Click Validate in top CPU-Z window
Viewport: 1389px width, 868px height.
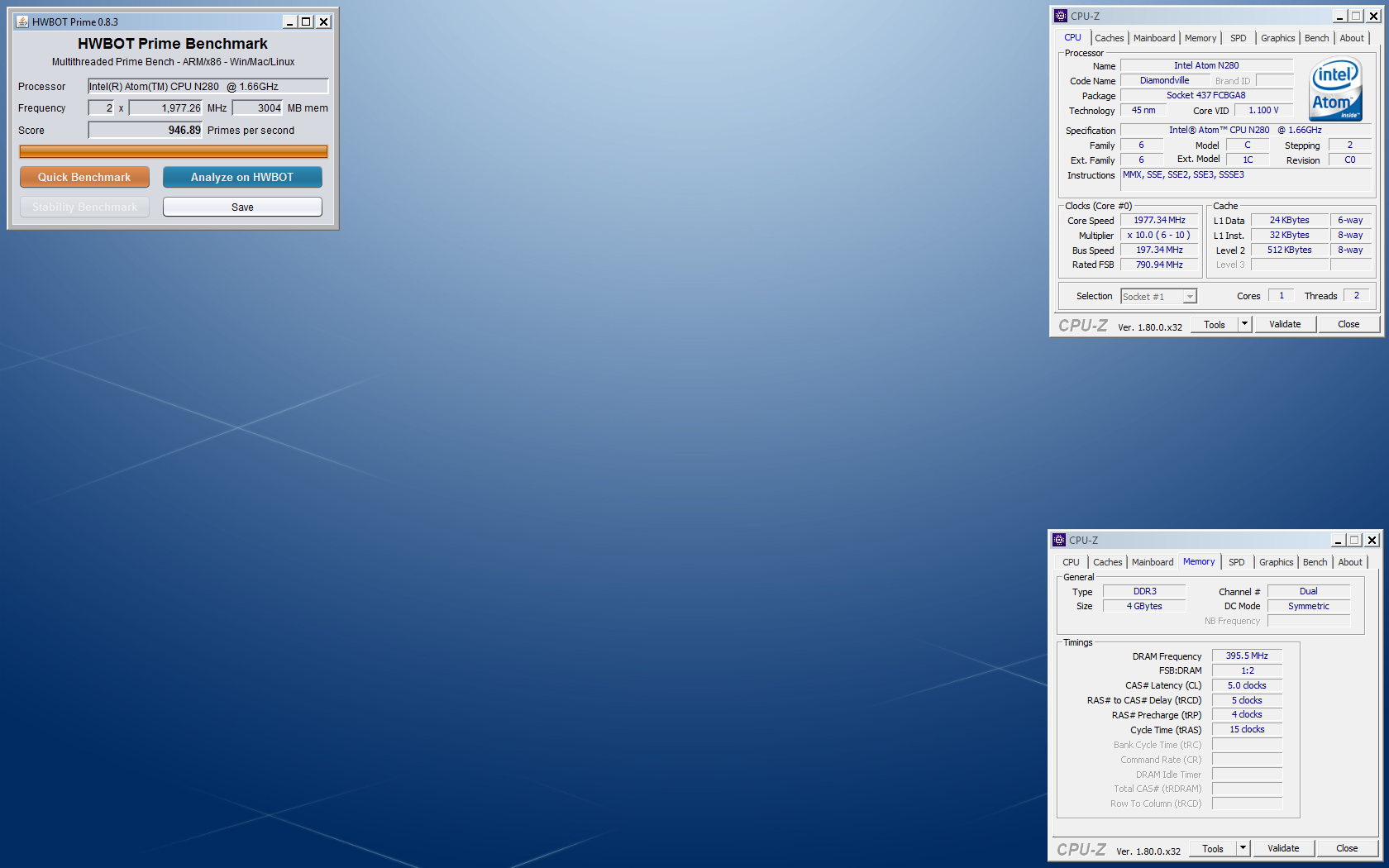(1285, 324)
